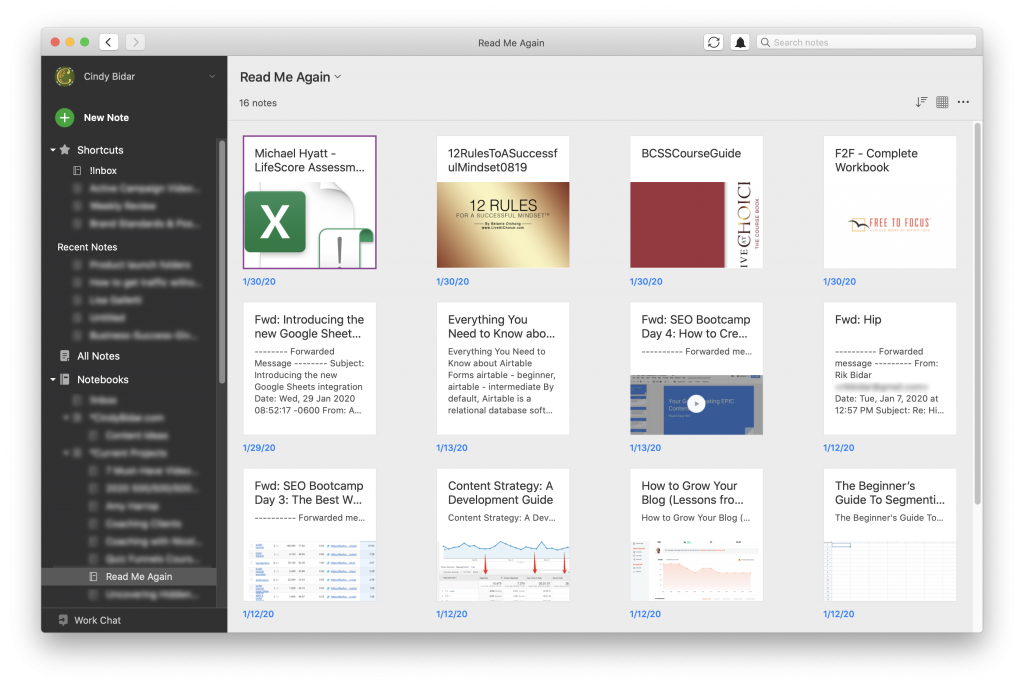Click the Shortcuts star icon
The height and width of the screenshot is (687, 1024).
click(65, 150)
